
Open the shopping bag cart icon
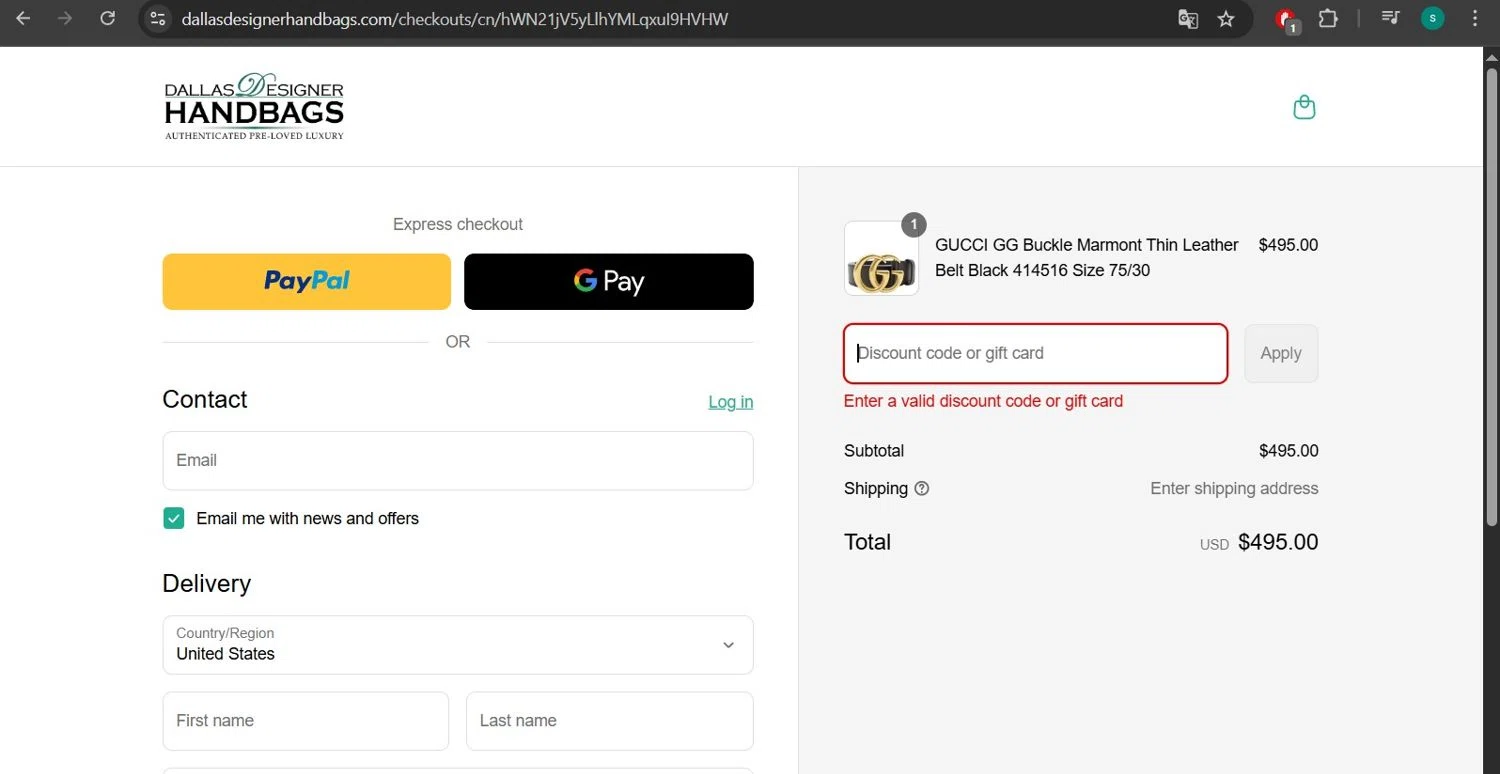[1304, 107]
